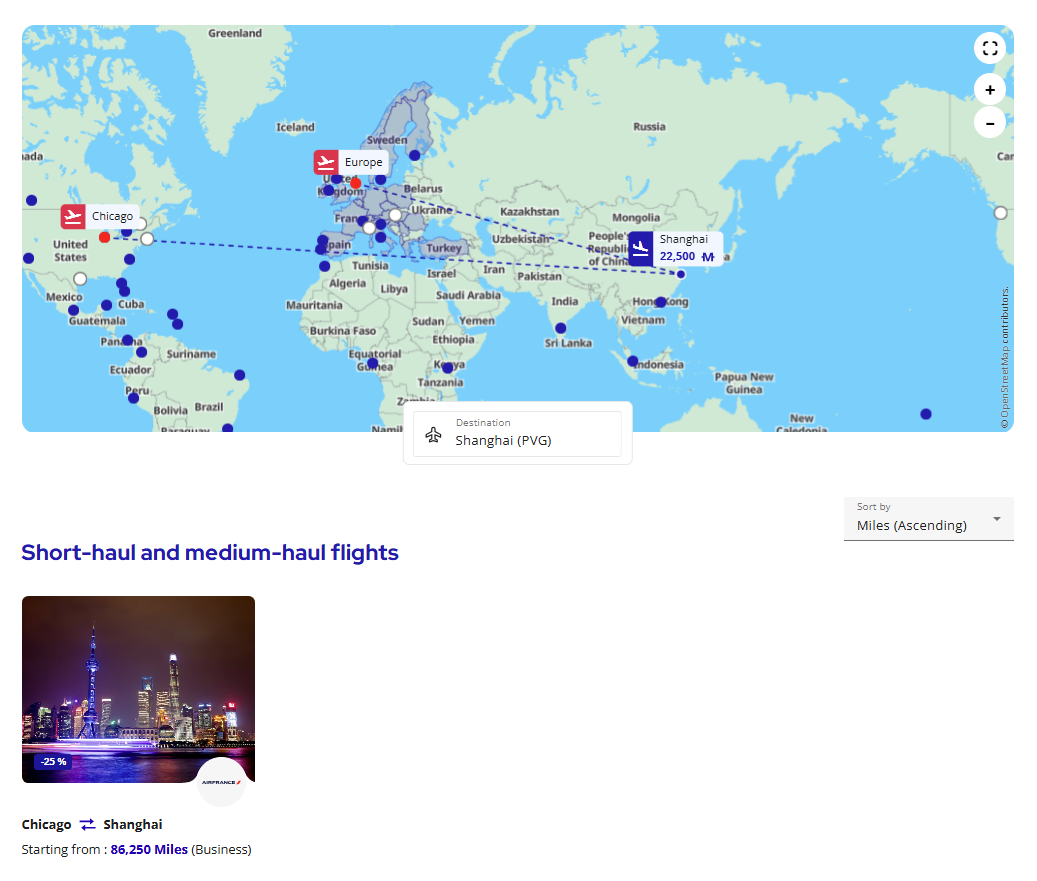Open the Sort by dropdown

coord(929,519)
